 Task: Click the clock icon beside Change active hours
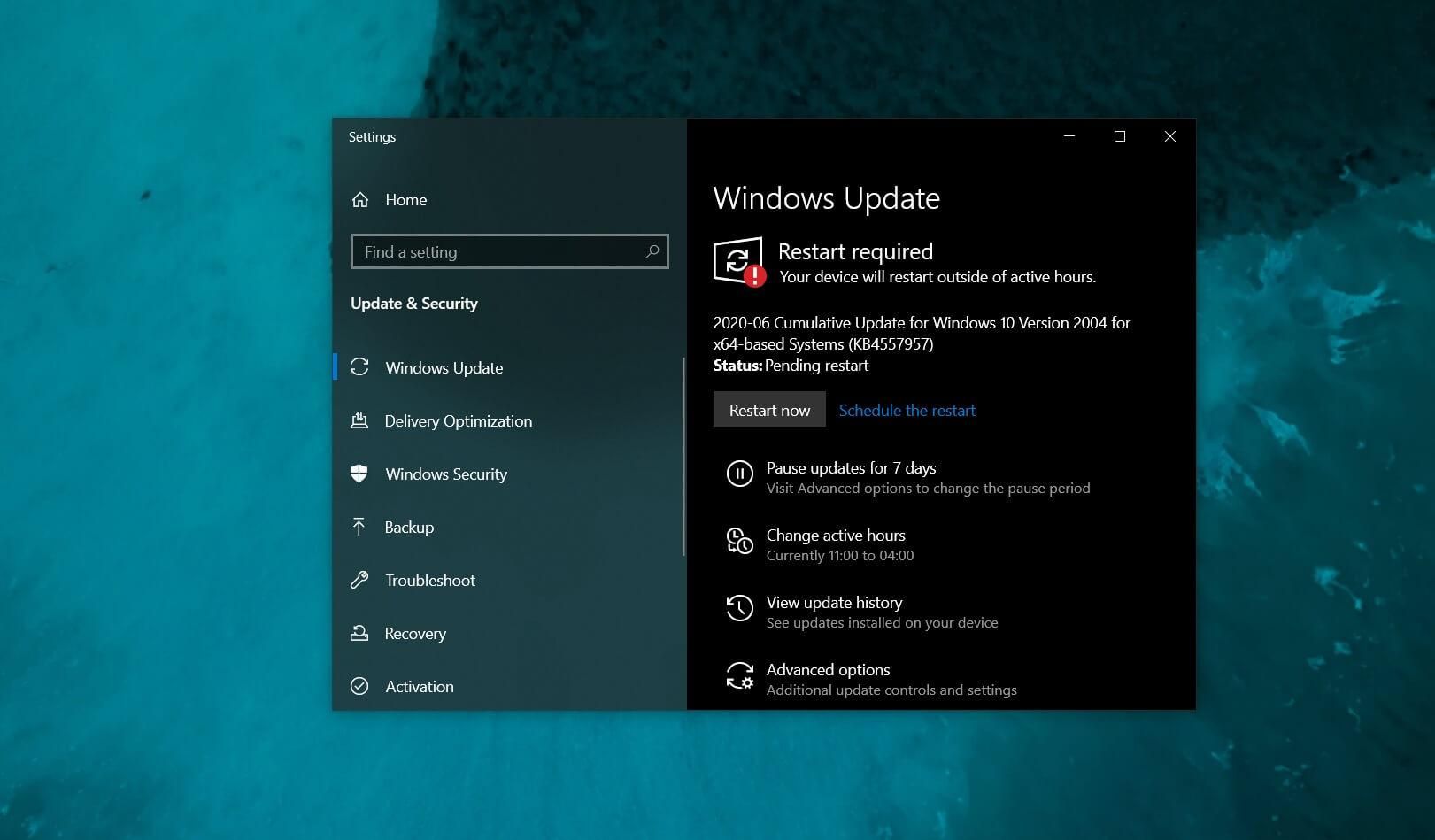pos(740,541)
